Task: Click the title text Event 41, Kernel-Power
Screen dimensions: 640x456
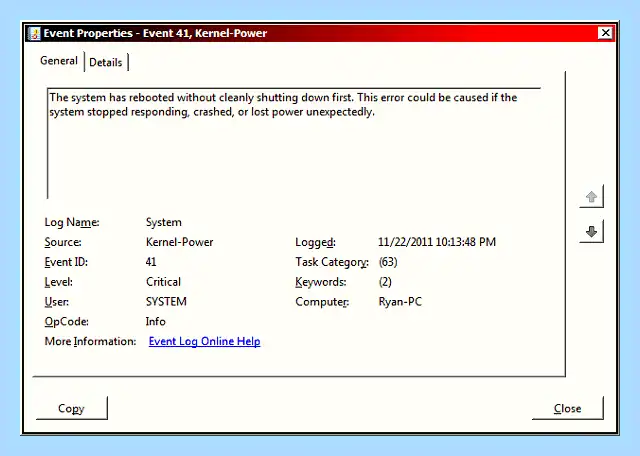Action: (205, 33)
